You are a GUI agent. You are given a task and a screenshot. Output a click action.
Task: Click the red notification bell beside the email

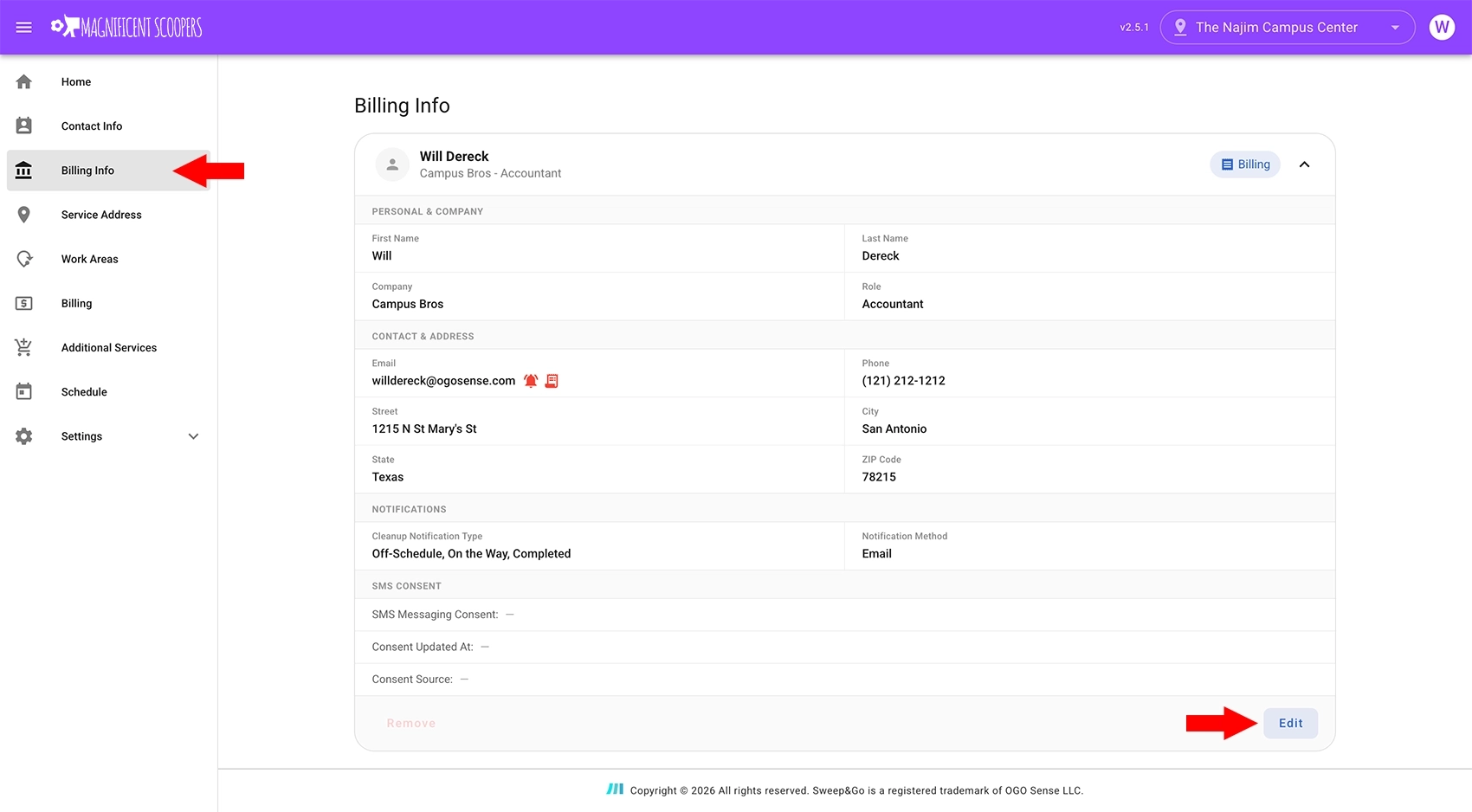pyautogui.click(x=531, y=380)
